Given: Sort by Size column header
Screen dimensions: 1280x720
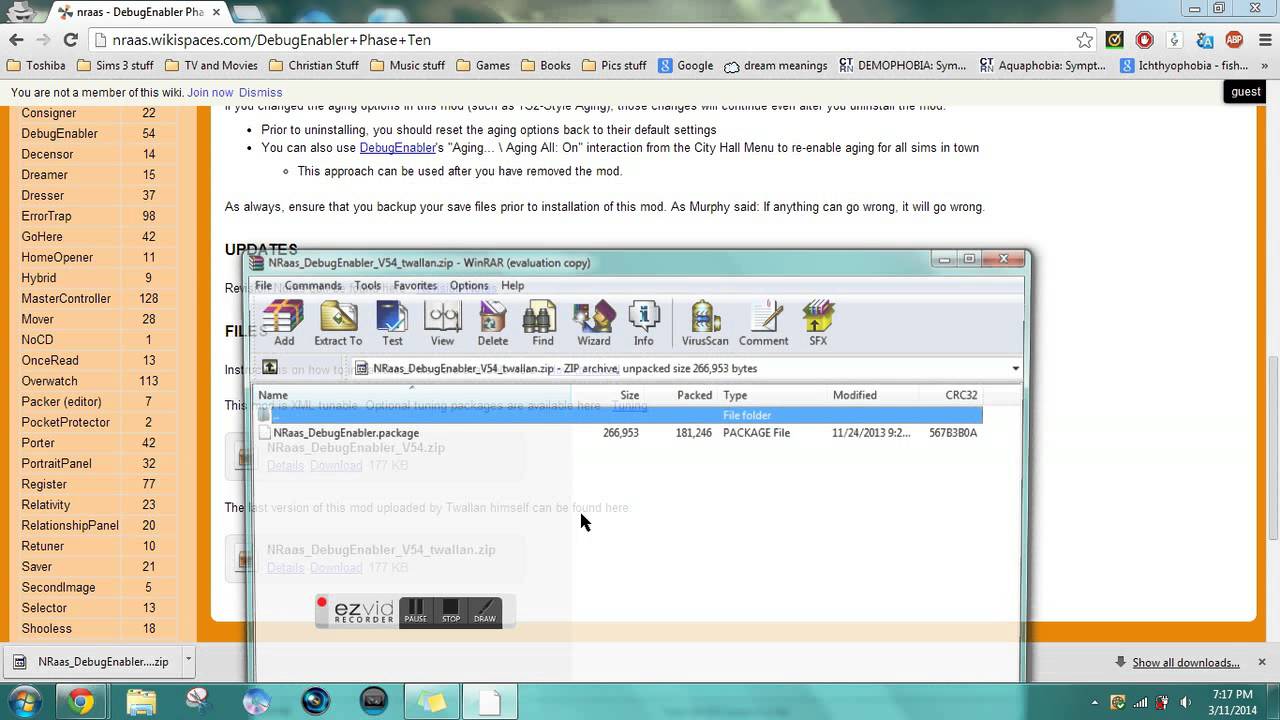Looking at the screenshot, I should [x=607, y=395].
